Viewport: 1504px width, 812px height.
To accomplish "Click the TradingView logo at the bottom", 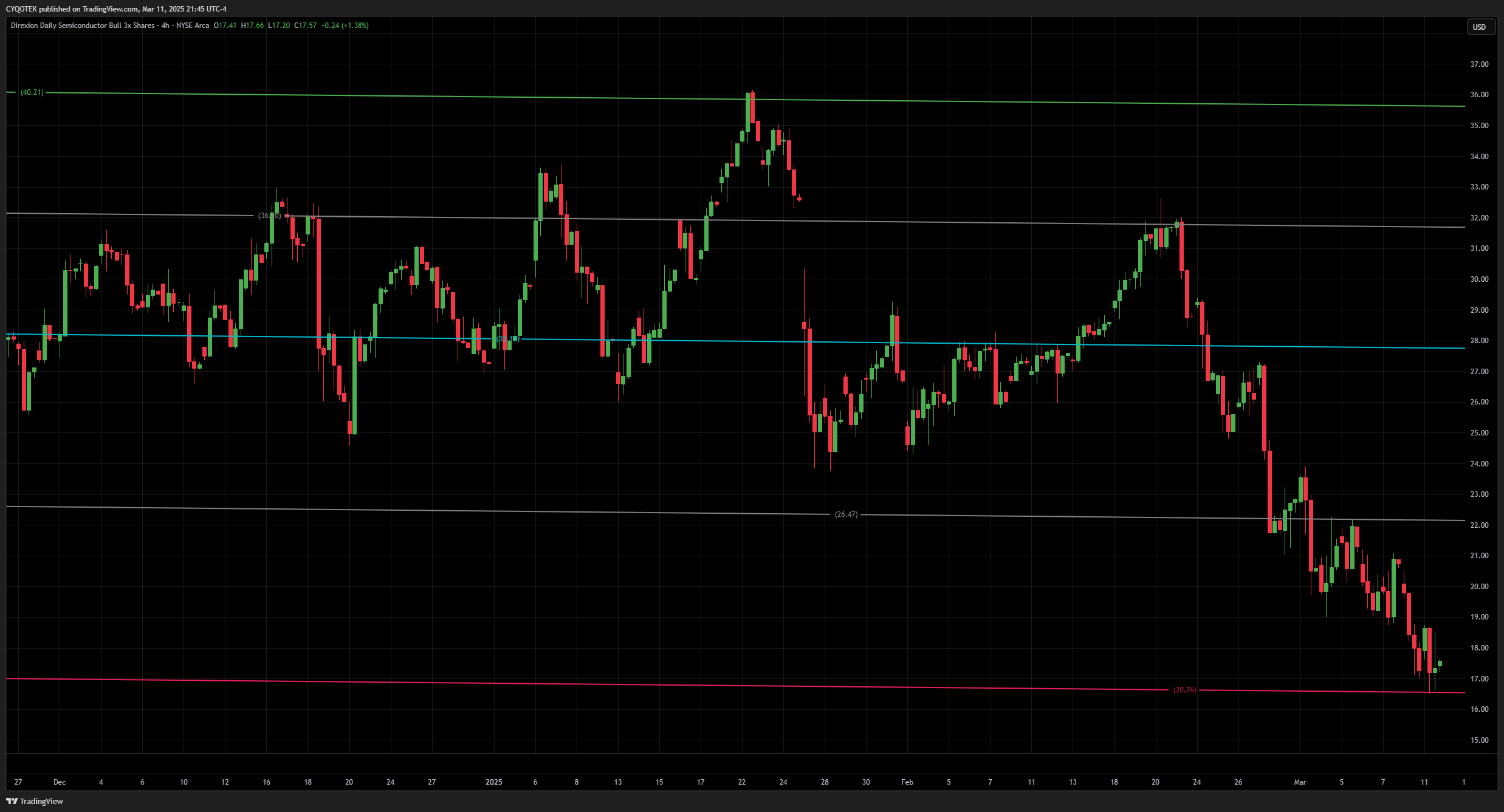I will (35, 801).
